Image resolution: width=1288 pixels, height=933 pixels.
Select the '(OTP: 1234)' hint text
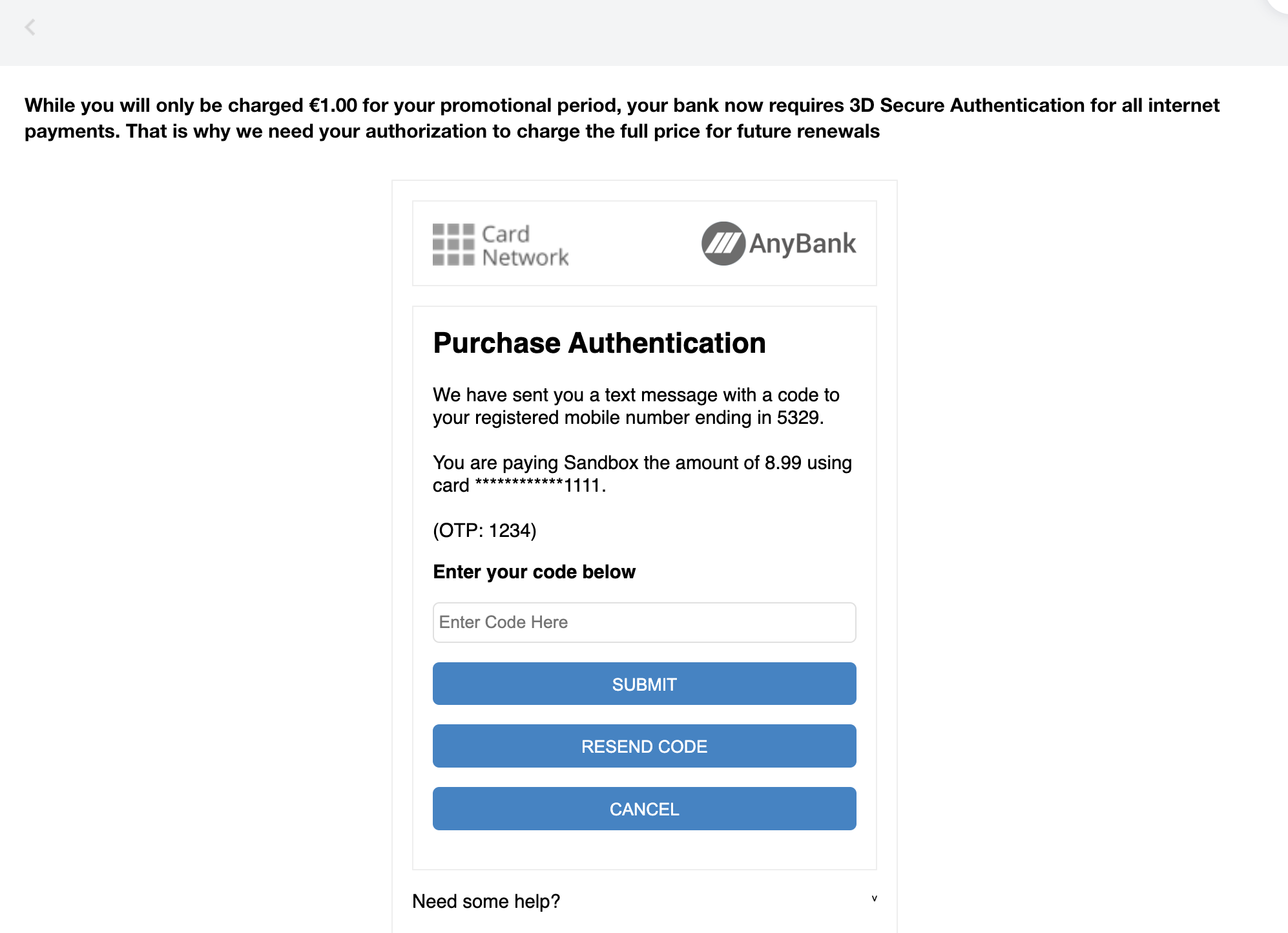pos(484,530)
